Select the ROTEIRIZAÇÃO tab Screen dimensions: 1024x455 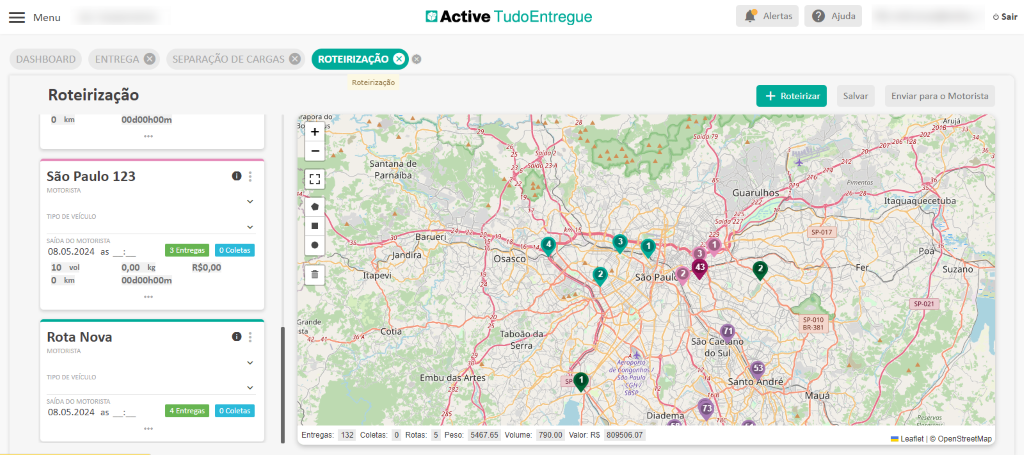tap(353, 59)
